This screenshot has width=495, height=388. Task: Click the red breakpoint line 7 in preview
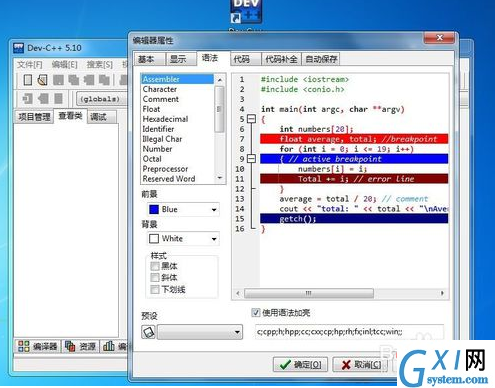(354, 139)
